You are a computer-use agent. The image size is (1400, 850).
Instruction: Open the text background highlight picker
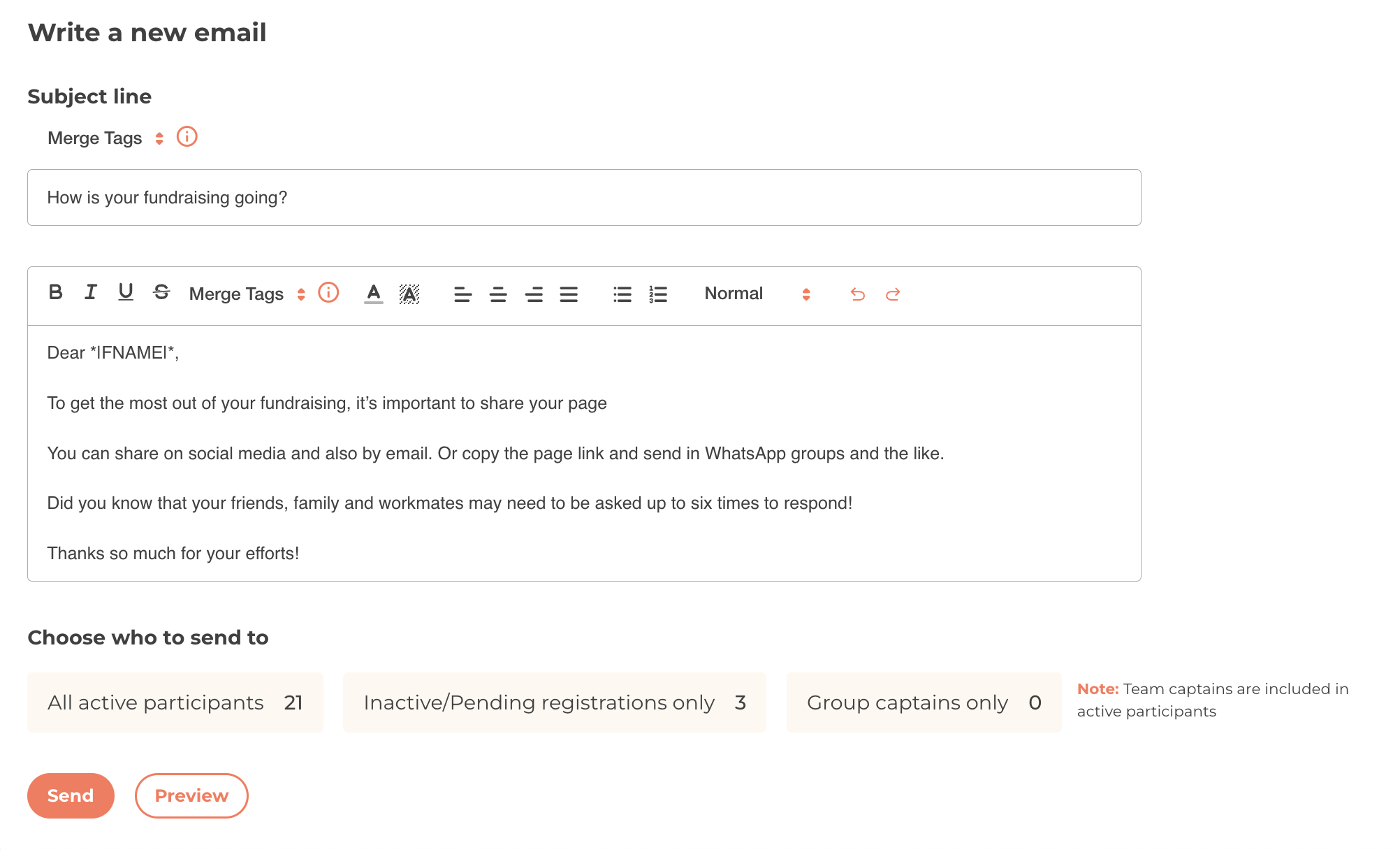(x=409, y=294)
